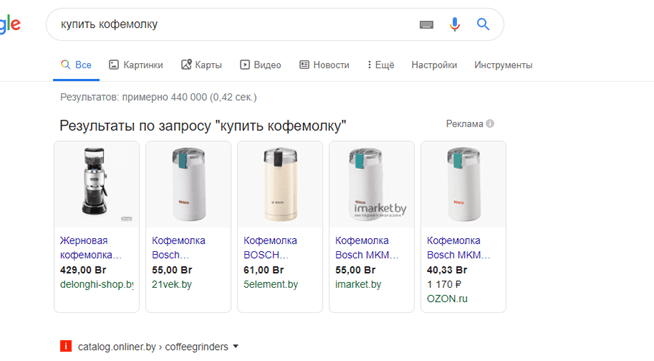
Task: Click the Реклама label
Action: tap(464, 124)
